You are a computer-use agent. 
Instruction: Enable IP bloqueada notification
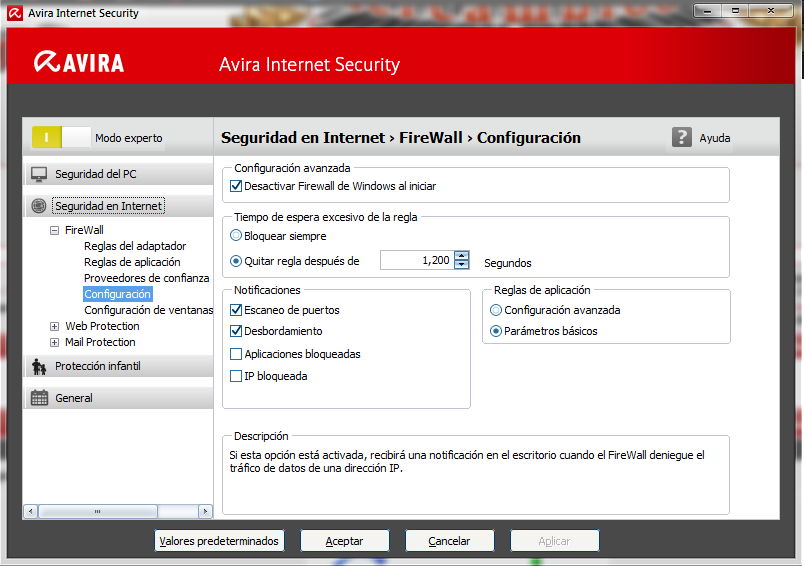pos(236,376)
